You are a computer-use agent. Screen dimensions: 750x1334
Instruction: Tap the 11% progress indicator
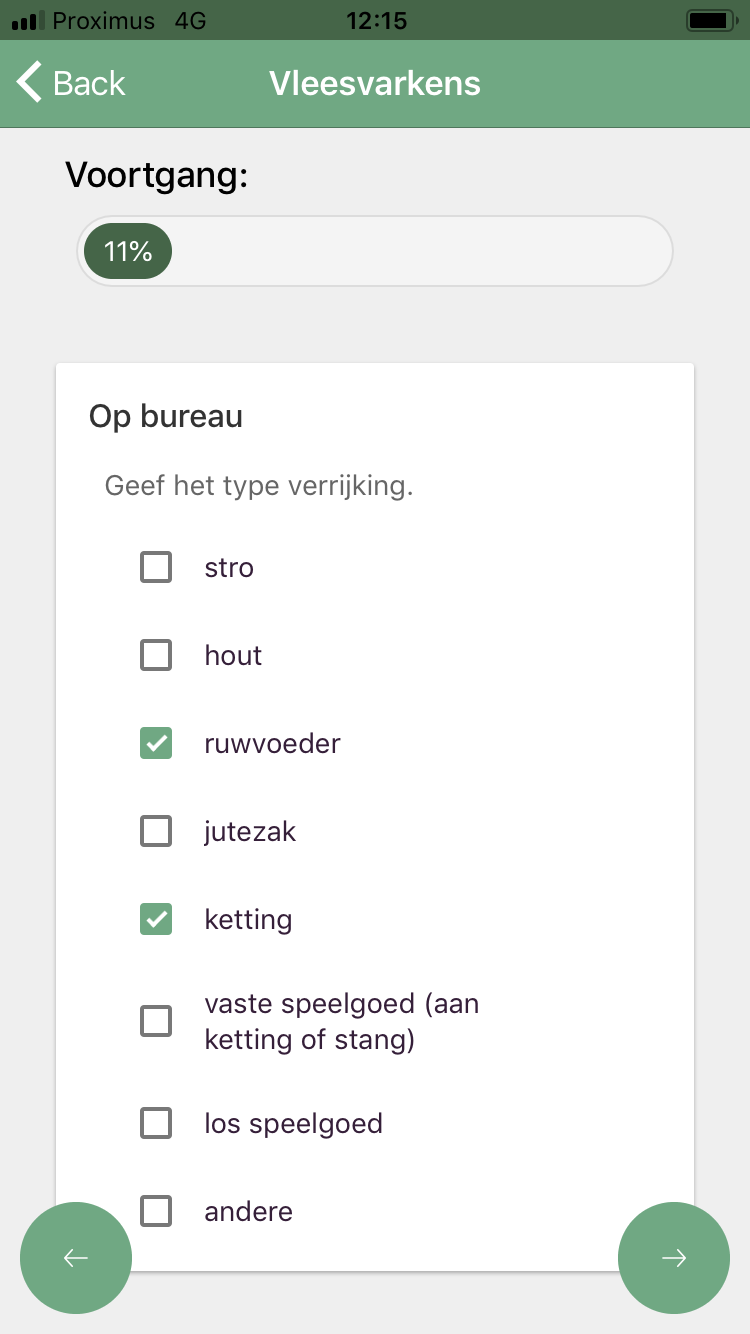[x=128, y=250]
